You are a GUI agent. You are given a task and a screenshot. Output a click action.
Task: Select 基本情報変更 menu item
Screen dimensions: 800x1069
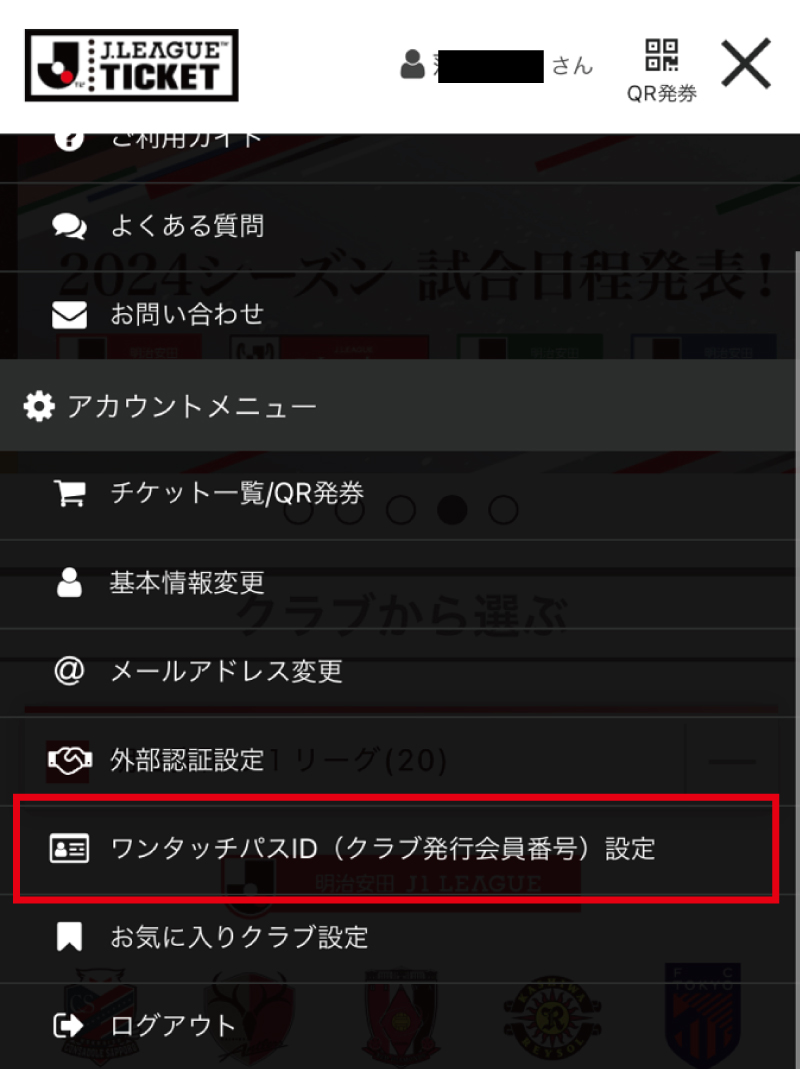(x=400, y=584)
